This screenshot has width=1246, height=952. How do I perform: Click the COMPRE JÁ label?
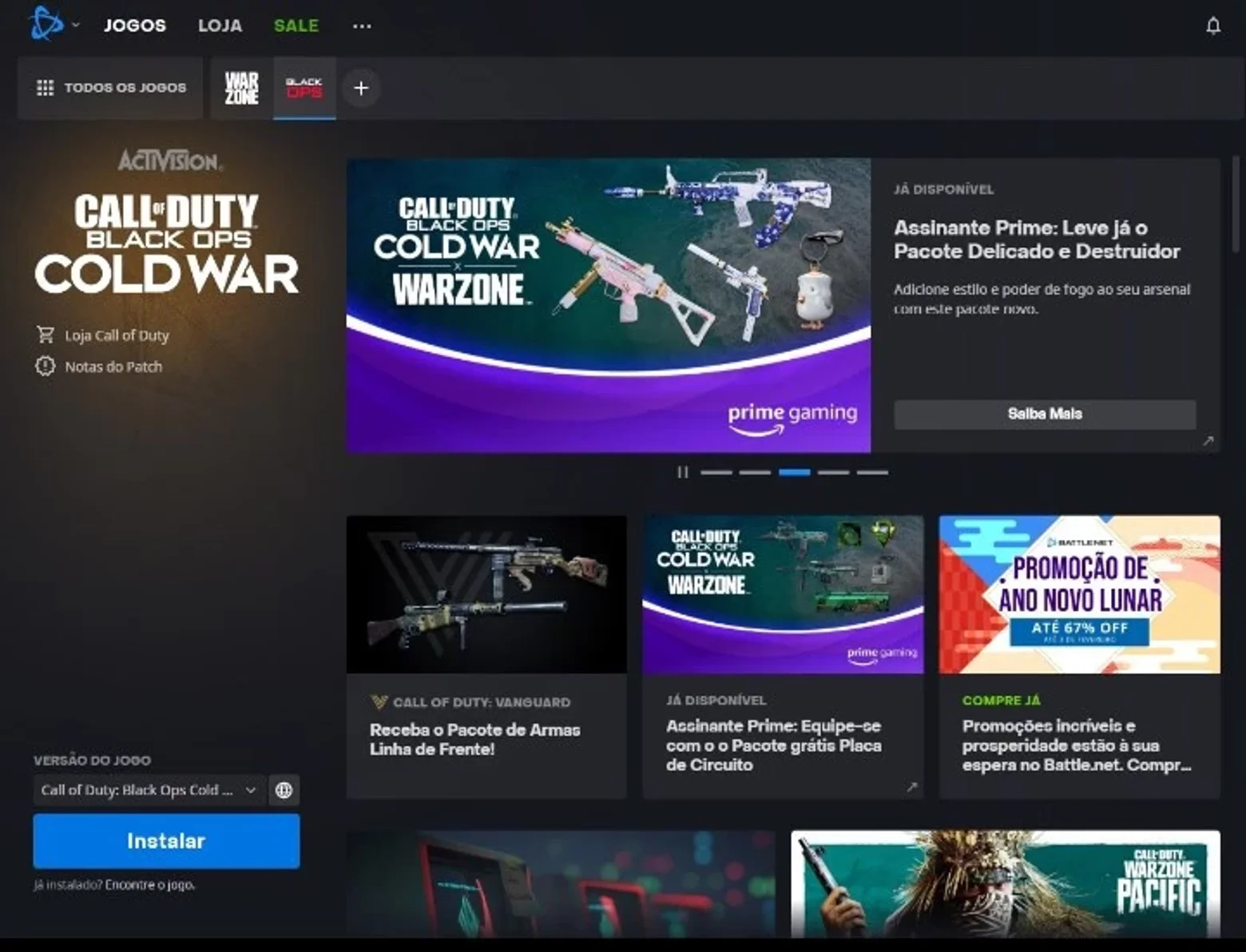[1002, 700]
